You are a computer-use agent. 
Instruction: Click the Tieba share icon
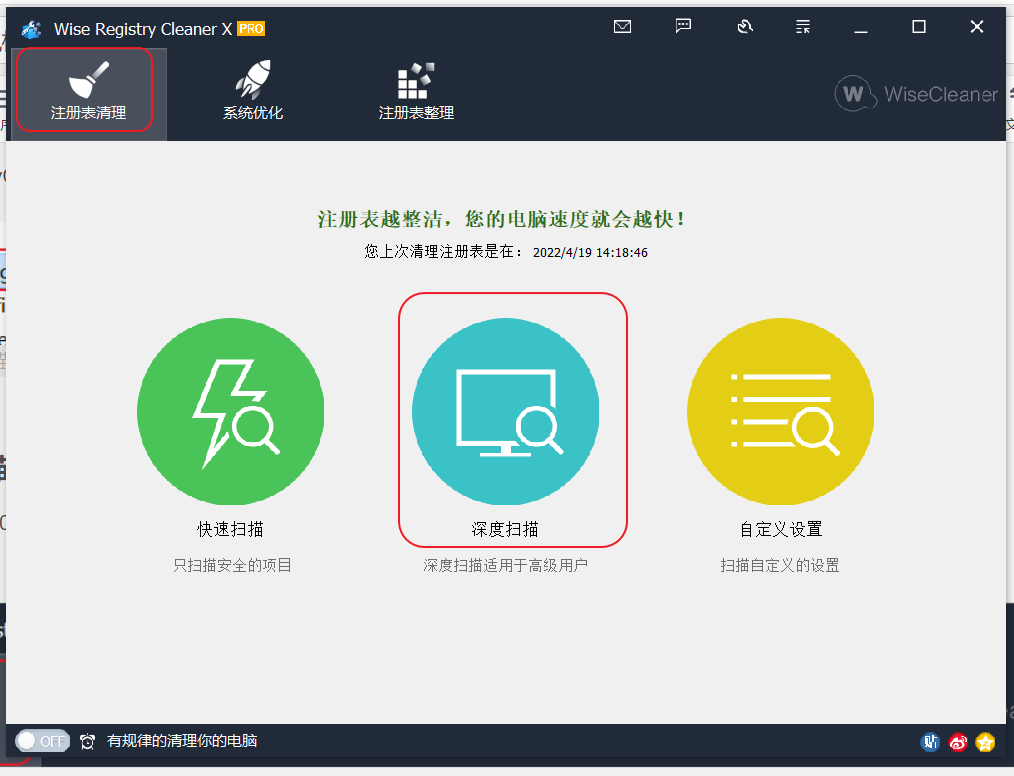tap(929, 742)
